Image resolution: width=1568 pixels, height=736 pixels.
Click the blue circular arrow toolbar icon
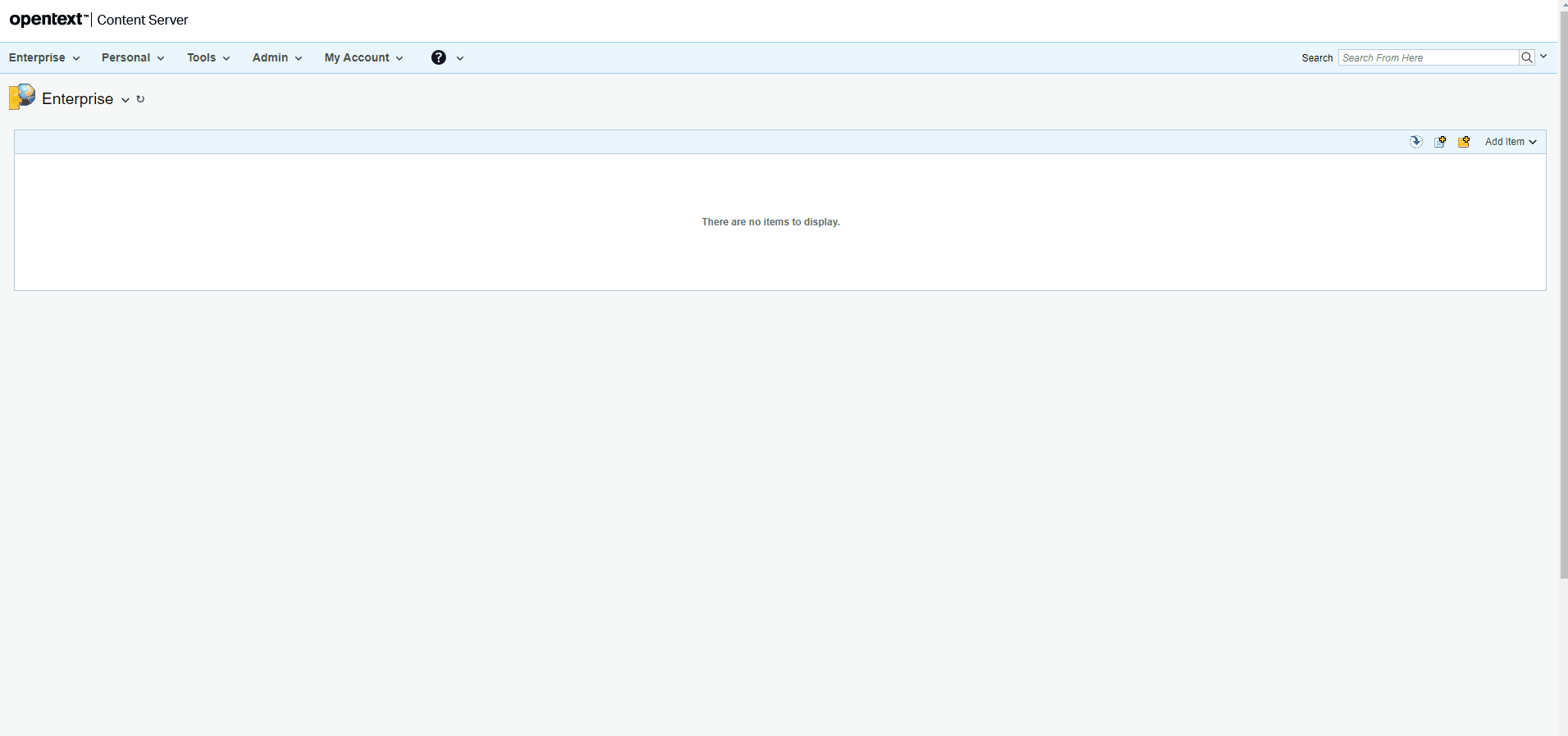[1416, 142]
